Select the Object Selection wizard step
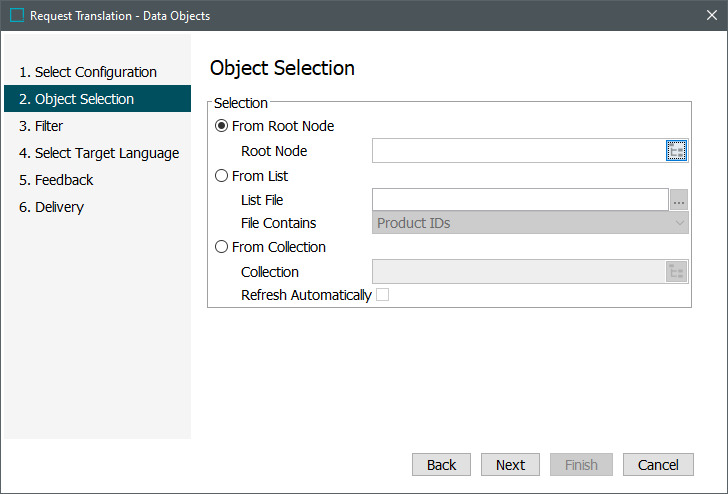This screenshot has height=494, width=728. pos(84,99)
